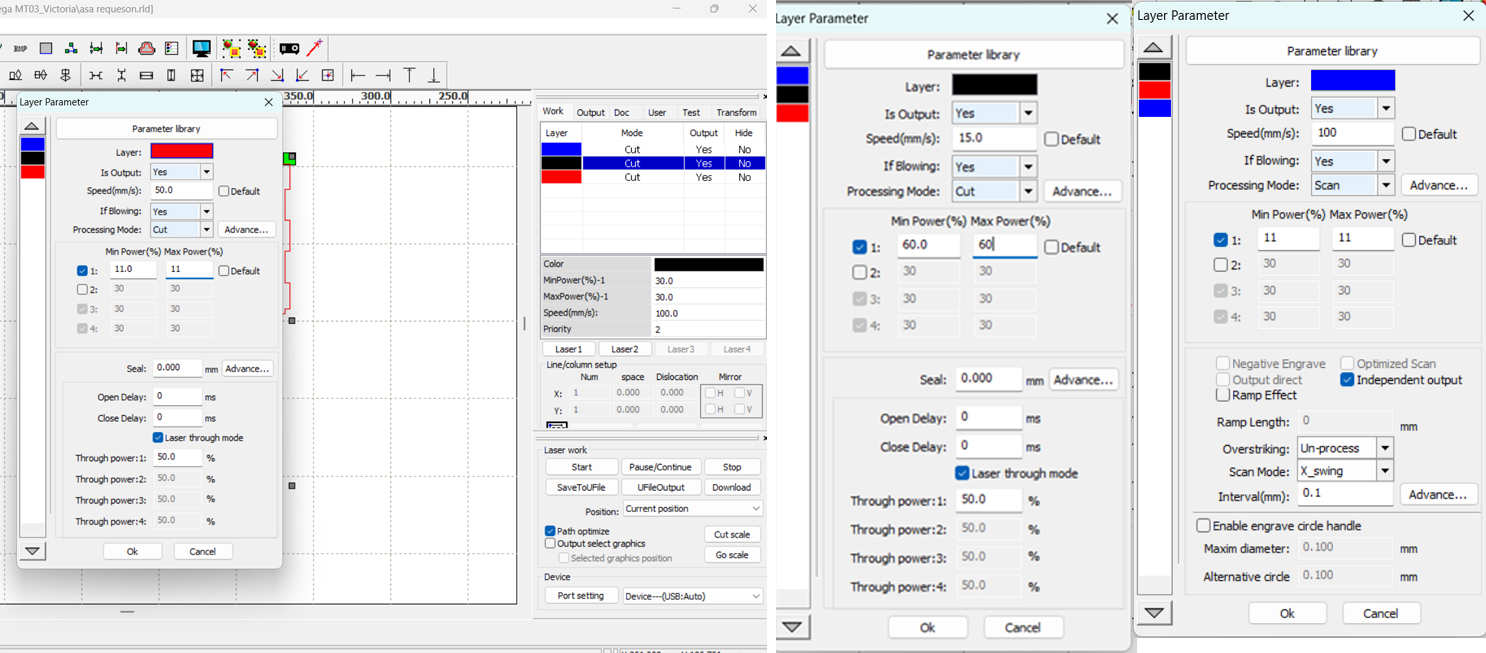Click the align top edge icon

pos(409,75)
